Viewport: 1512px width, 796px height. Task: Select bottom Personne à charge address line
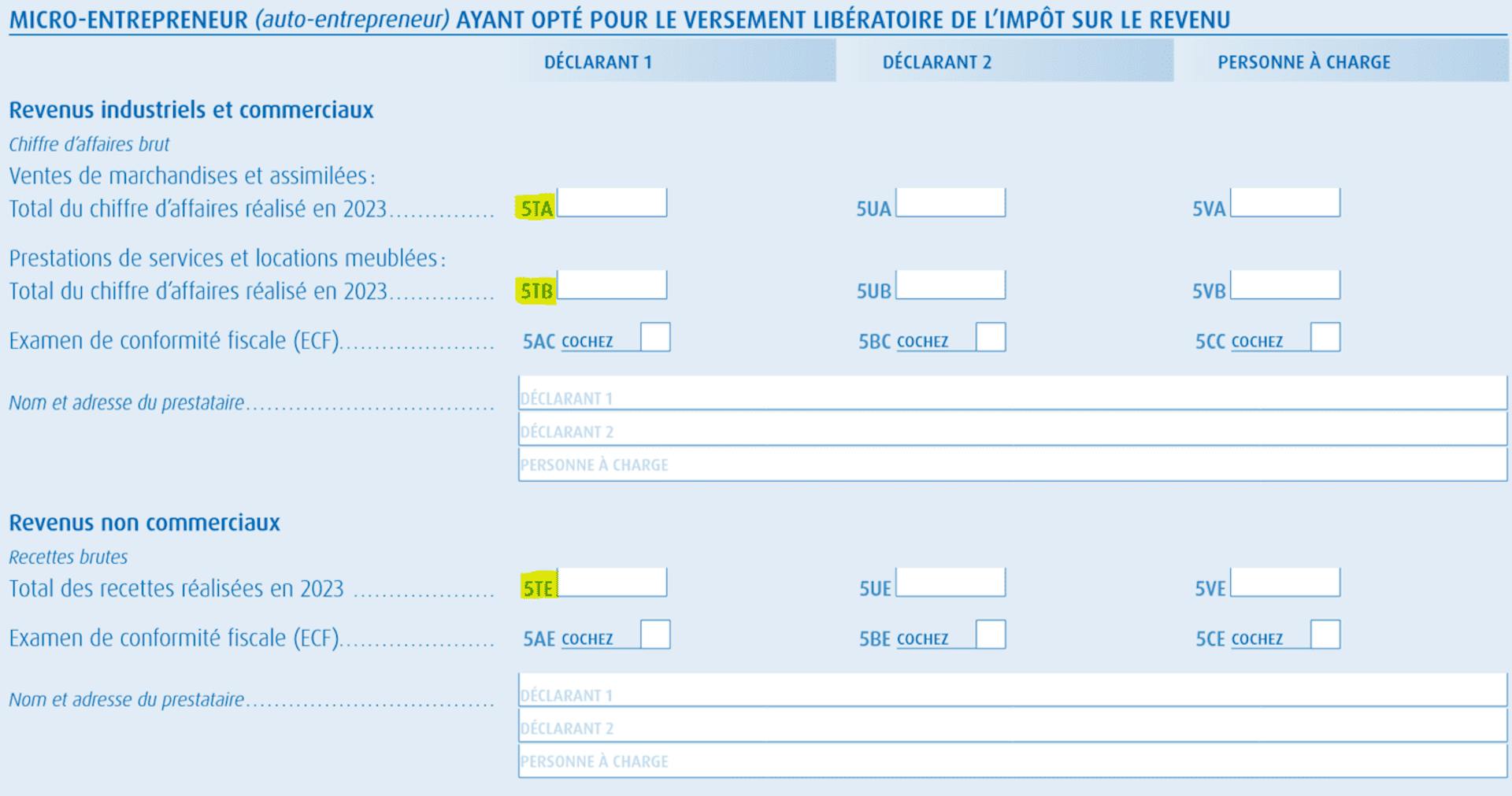(1013, 761)
